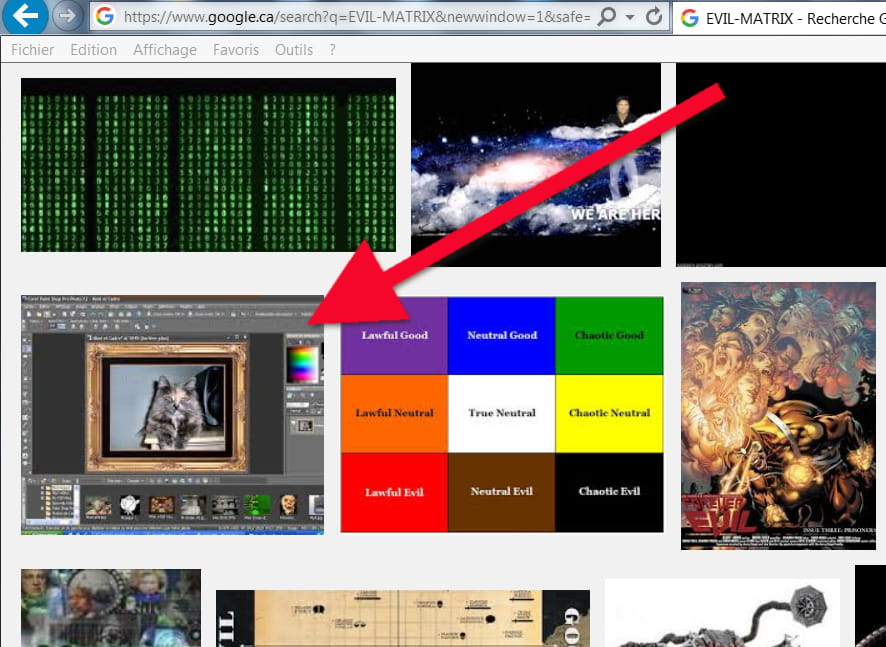Viewport: 886px width, 647px height.
Task: Click into the google.ca URL field
Action: click(x=350, y=17)
